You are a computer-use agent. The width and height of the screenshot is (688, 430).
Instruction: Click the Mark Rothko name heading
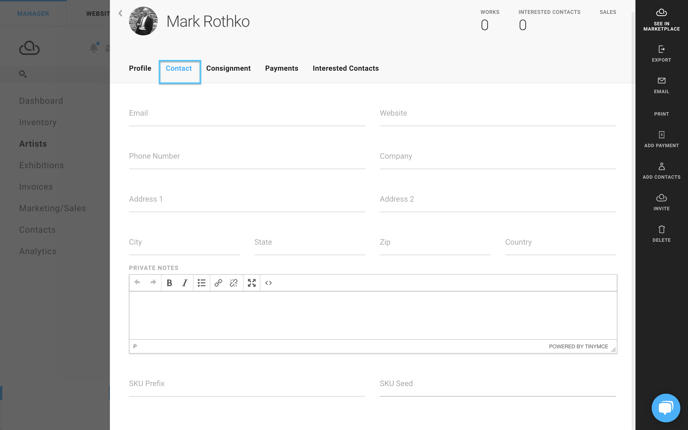point(208,22)
